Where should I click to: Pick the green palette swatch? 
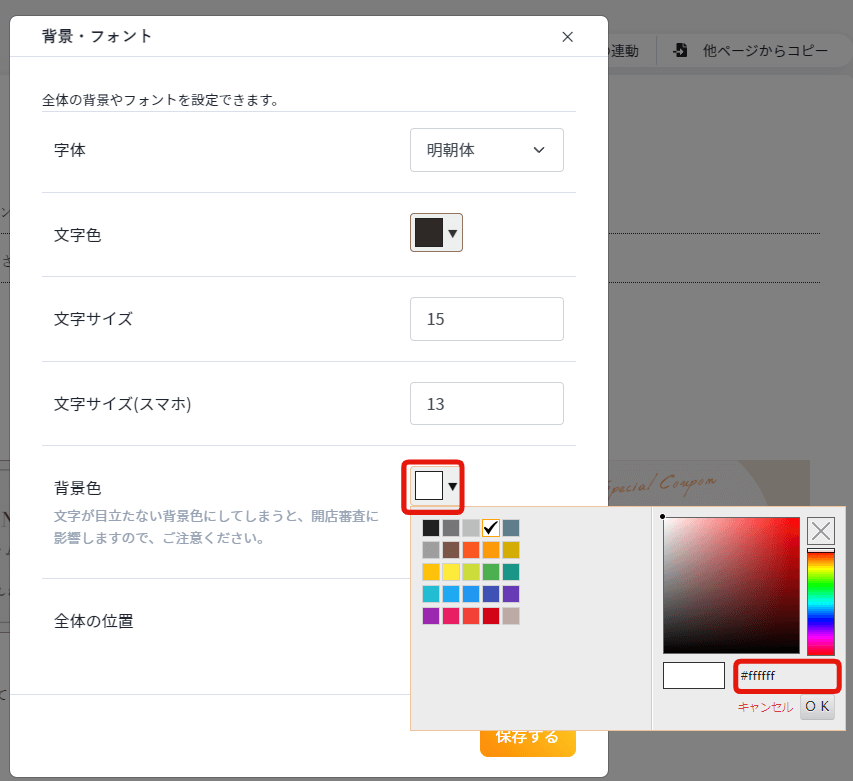click(x=491, y=572)
